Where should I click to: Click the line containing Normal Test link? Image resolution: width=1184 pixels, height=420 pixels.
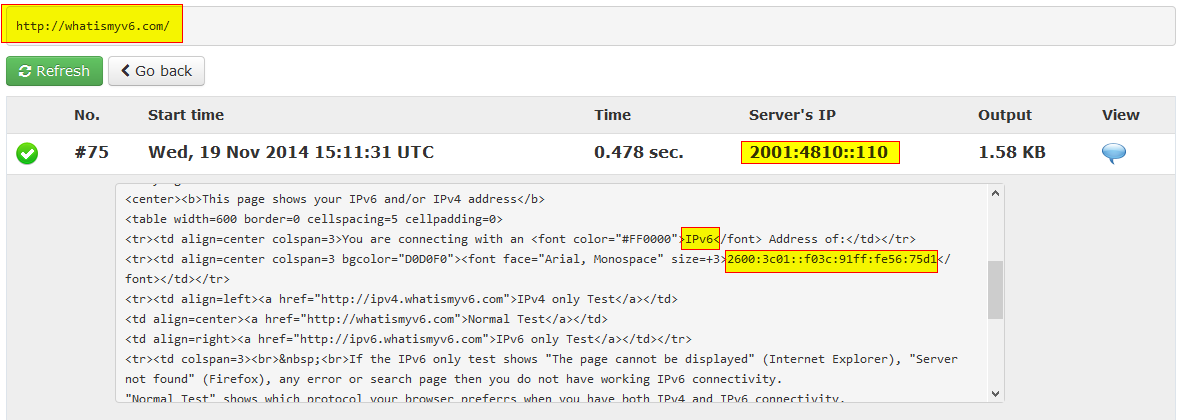click(x=366, y=320)
